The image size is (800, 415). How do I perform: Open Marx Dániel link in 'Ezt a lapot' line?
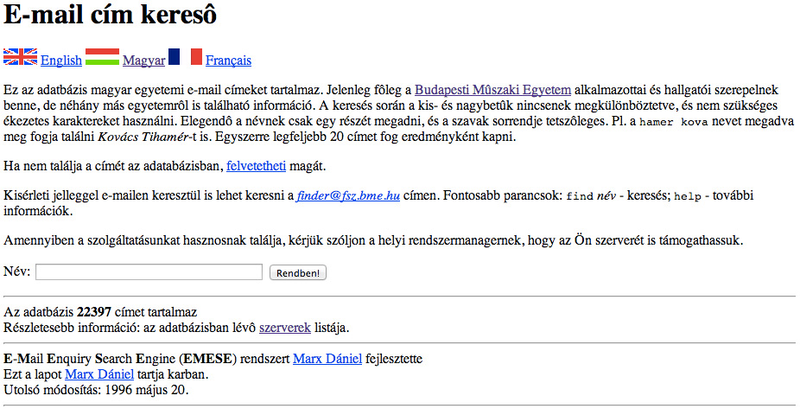click(99, 374)
